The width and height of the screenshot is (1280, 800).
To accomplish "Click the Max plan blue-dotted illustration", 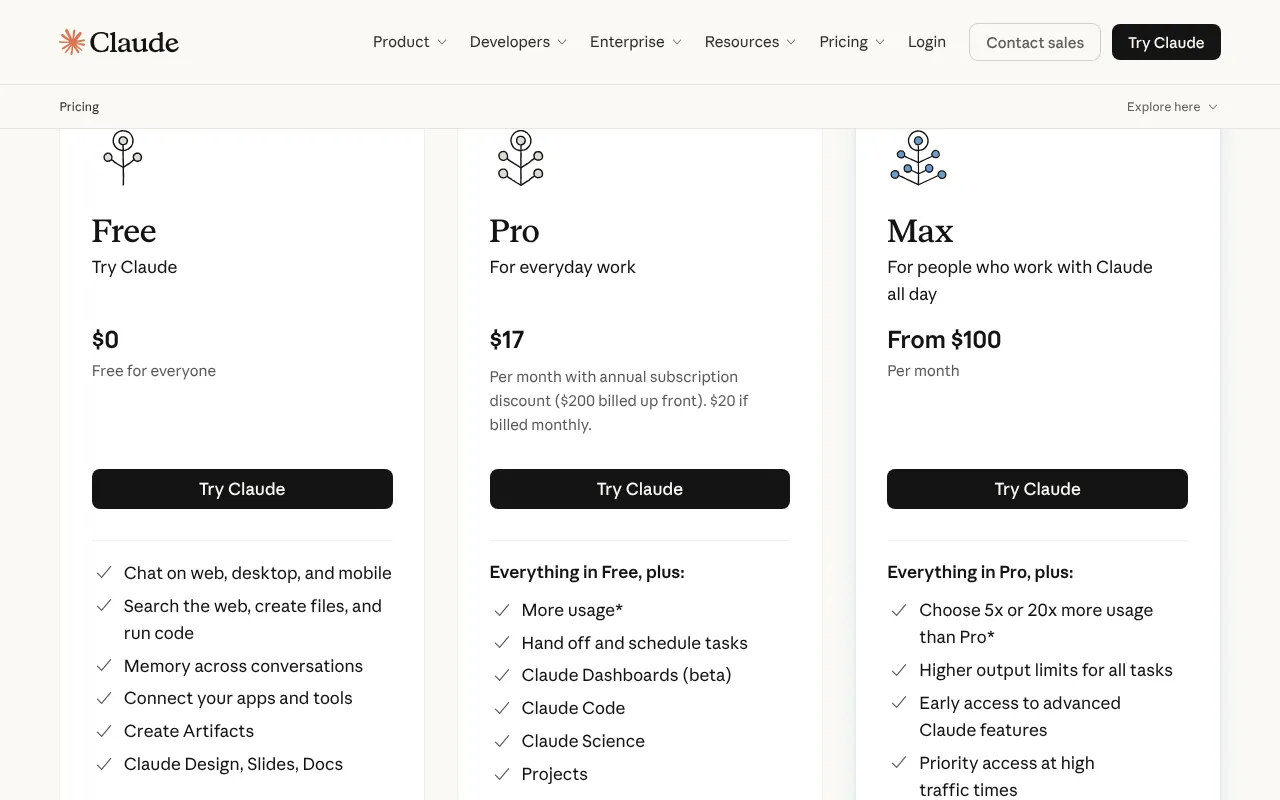I will click(x=918, y=158).
